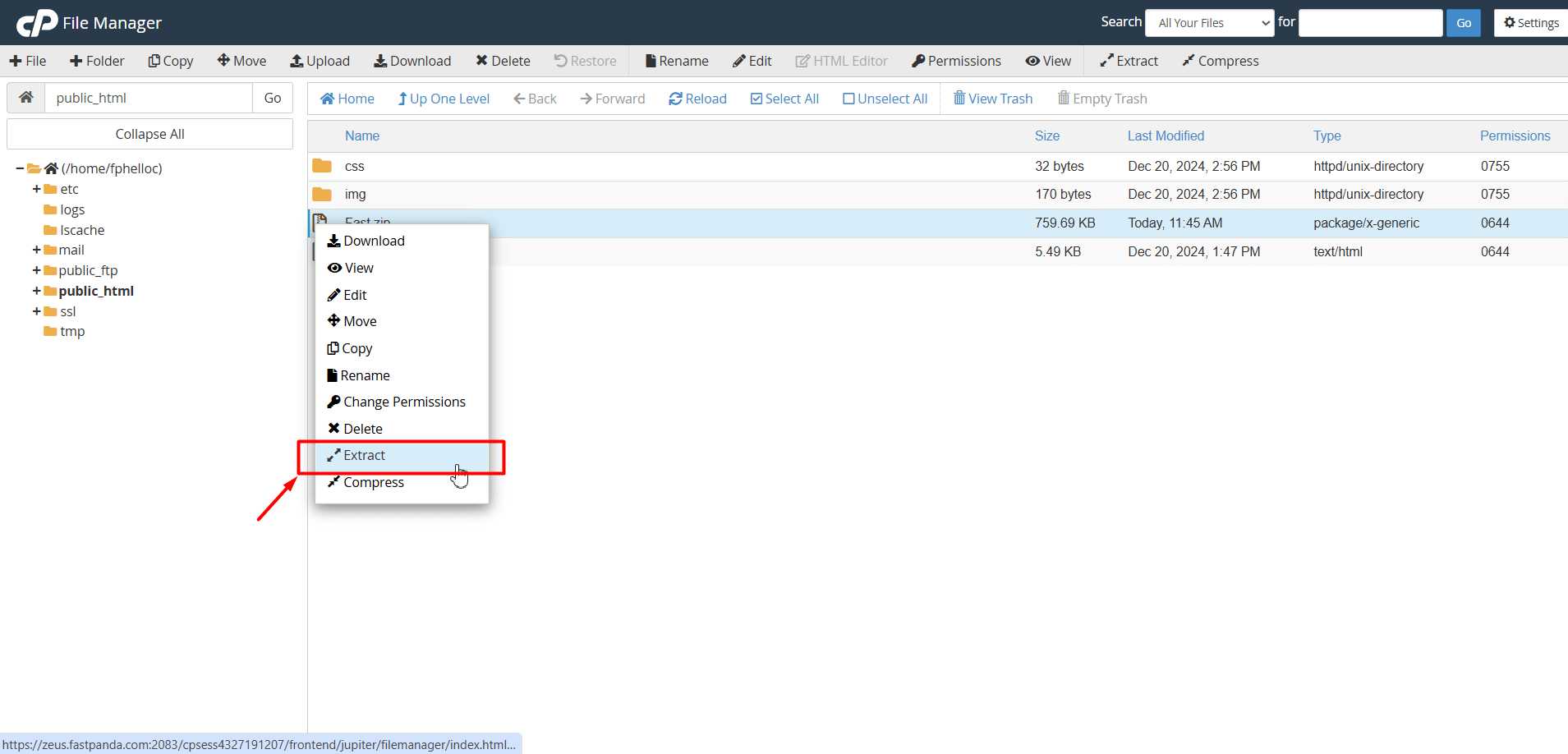
Task: Click the Download toolbar icon
Action: [412, 61]
